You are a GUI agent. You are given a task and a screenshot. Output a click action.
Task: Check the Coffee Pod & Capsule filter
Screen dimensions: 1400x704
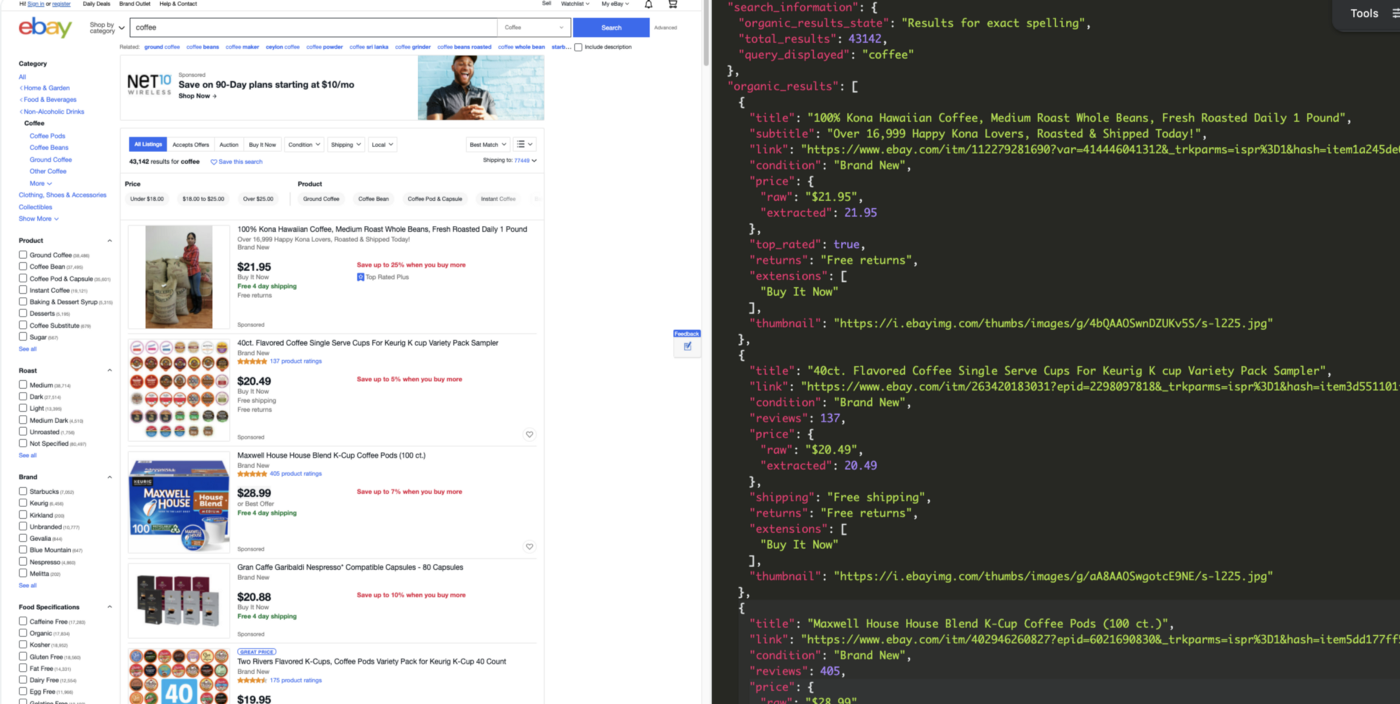pos(23,278)
